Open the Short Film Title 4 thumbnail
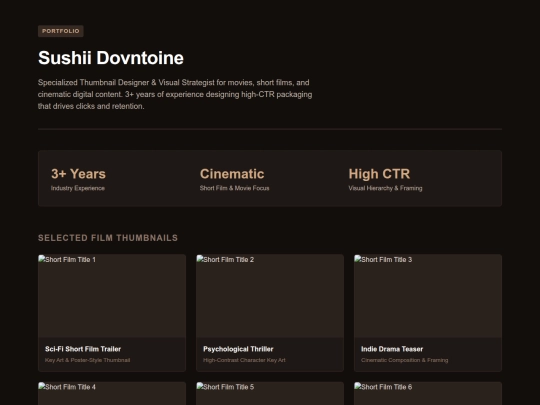Screen dimensions: 540x405 pos(112,394)
